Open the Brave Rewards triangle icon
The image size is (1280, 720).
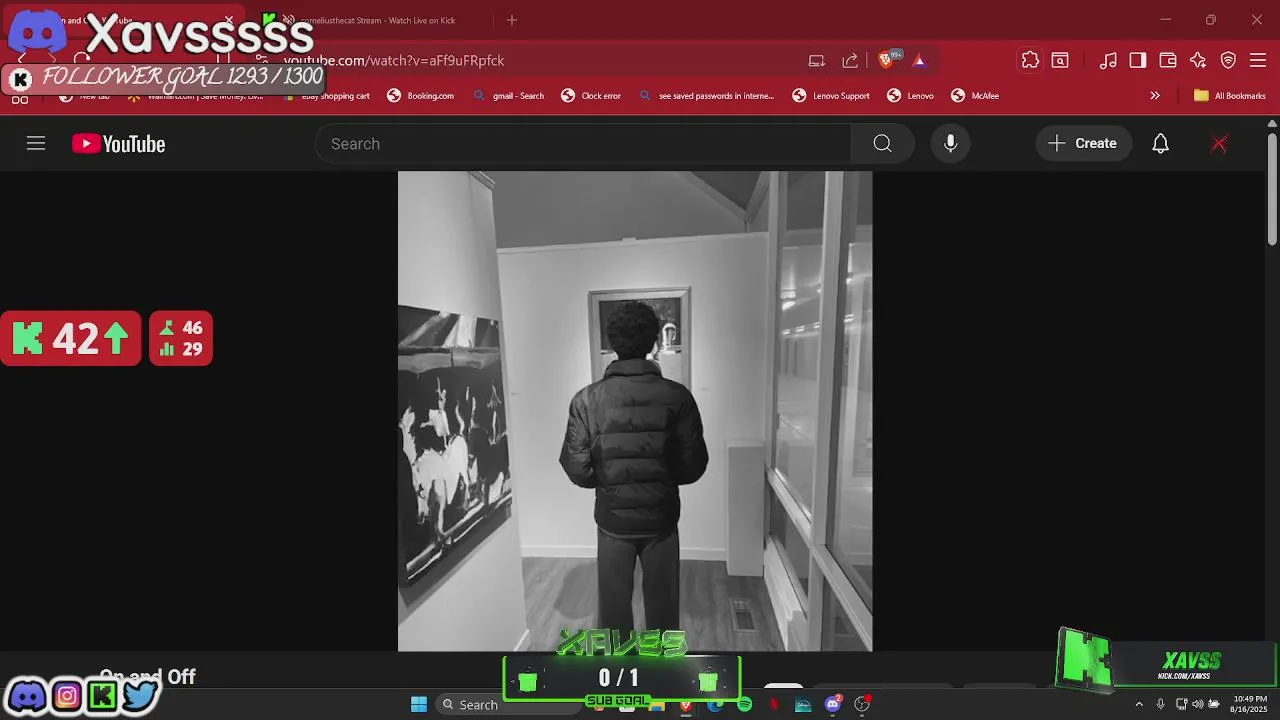tap(919, 61)
